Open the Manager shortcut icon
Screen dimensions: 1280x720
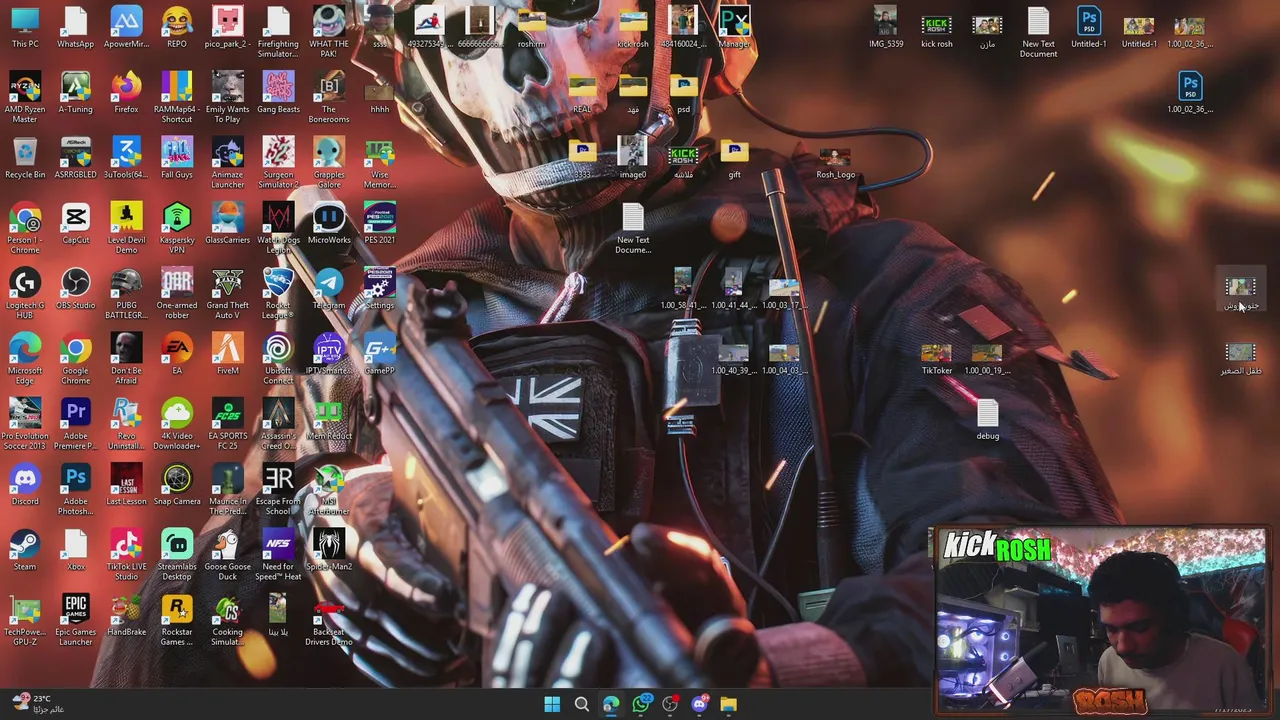734,28
